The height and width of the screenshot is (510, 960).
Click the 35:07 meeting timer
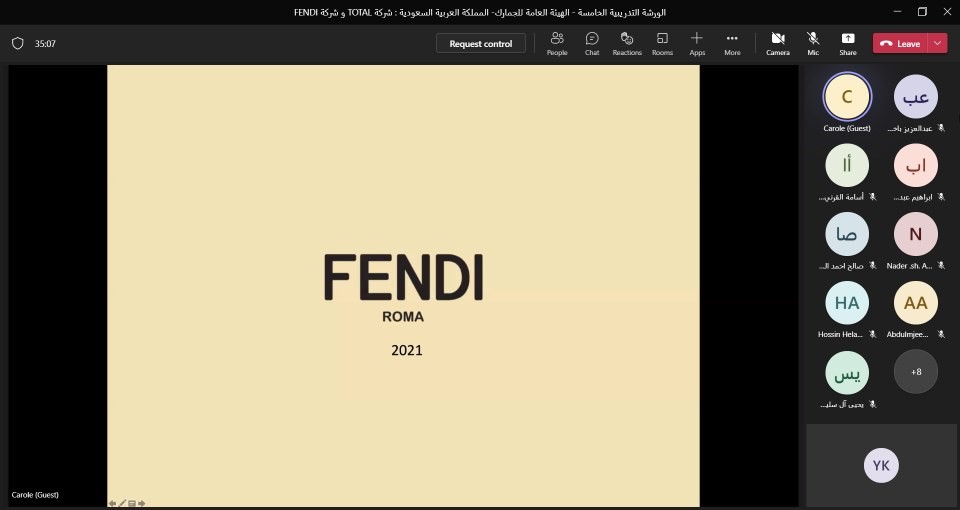(x=45, y=43)
